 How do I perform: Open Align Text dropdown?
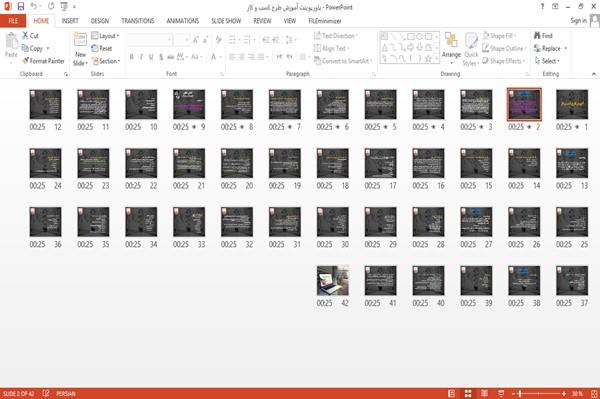[x=331, y=48]
